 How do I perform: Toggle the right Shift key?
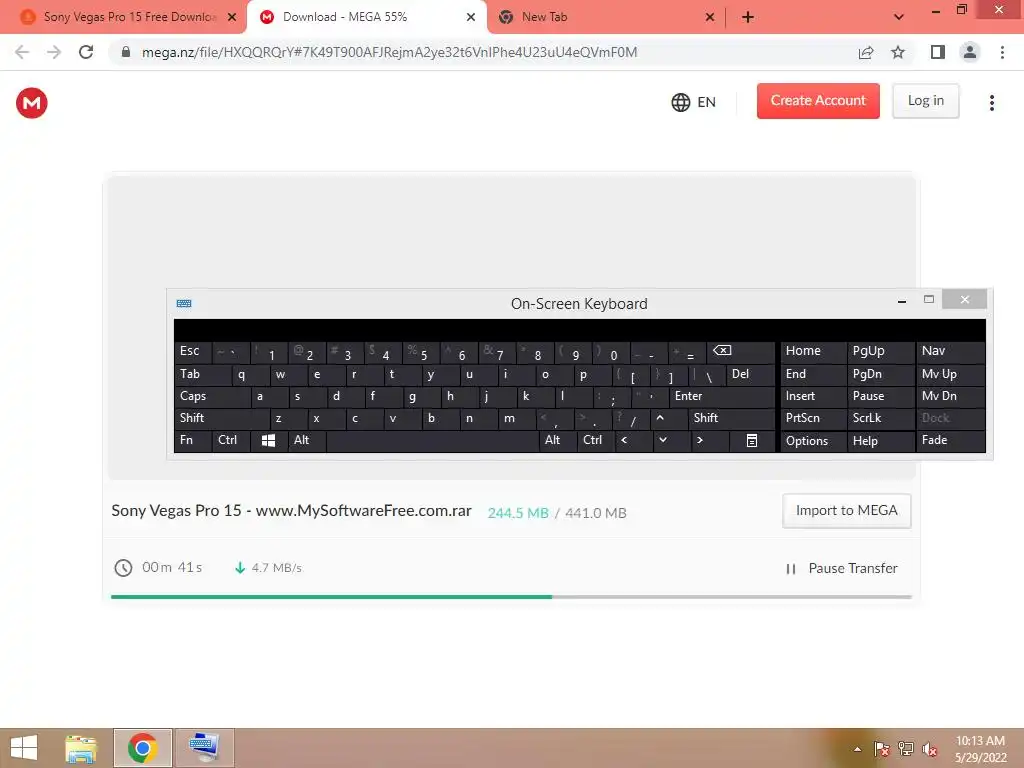click(x=731, y=419)
